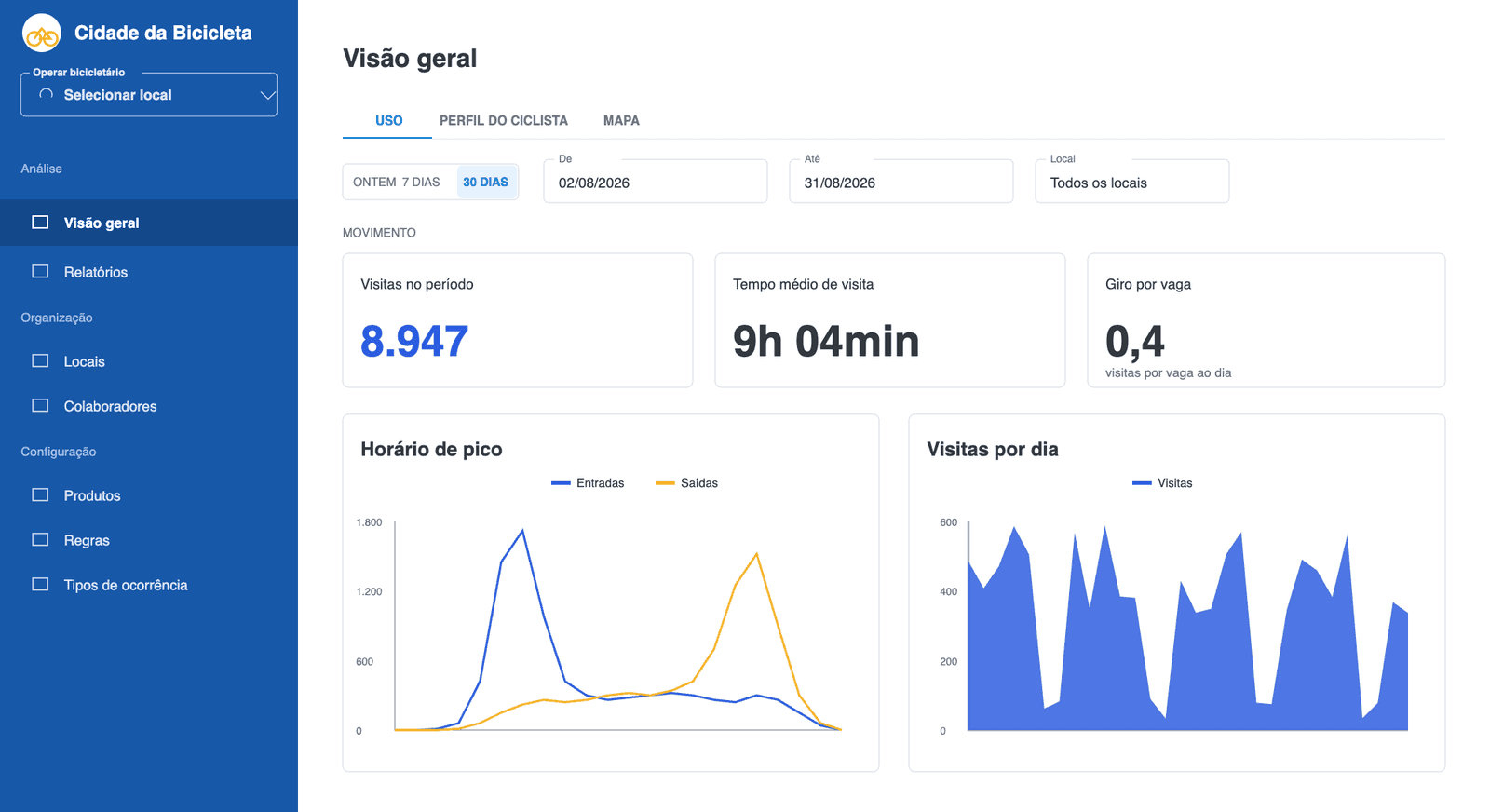Expand the Selecionar local dropdown chevron
The height and width of the screenshot is (812, 1490).
(267, 95)
